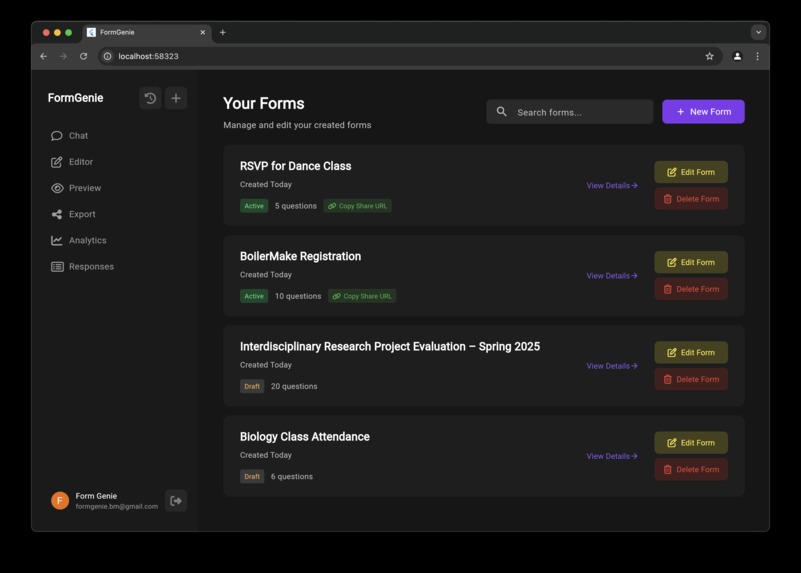This screenshot has height=573, width=801.
Task: Click the '20 questions' label
Action: (x=294, y=386)
